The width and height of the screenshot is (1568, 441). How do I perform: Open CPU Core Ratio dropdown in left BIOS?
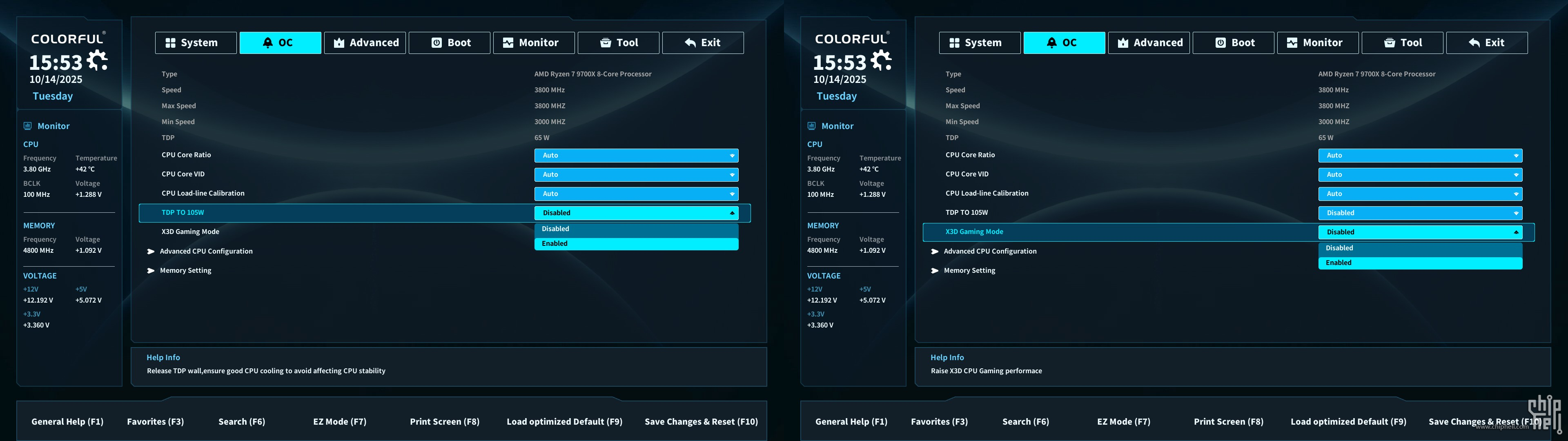tap(636, 155)
